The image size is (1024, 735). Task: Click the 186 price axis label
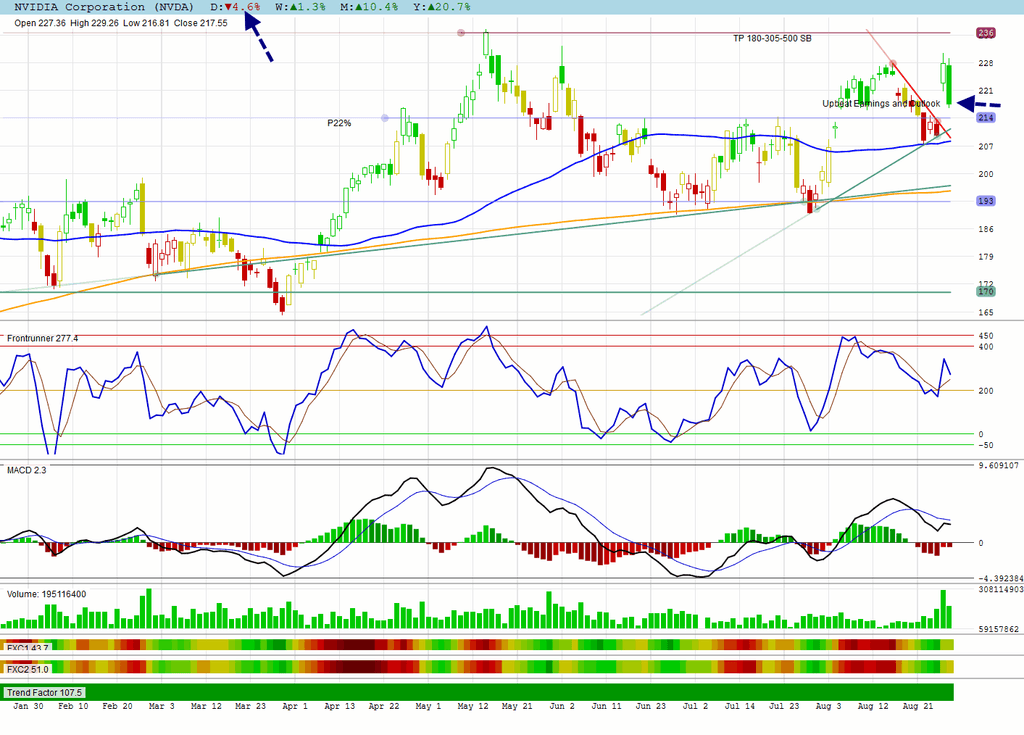(985, 229)
